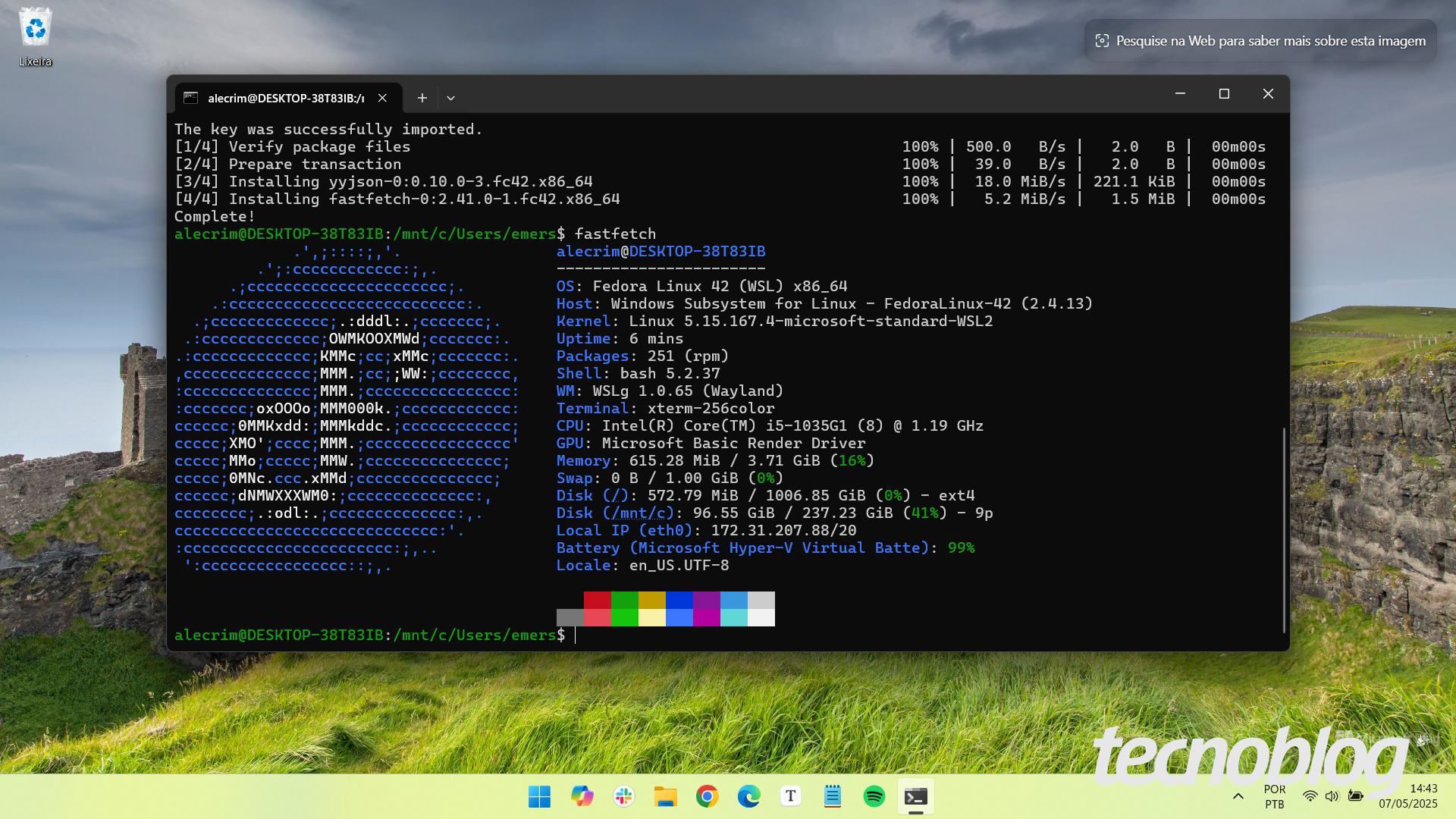Open the Windows Start menu
Screen dimensions: 1456x819
(x=539, y=797)
